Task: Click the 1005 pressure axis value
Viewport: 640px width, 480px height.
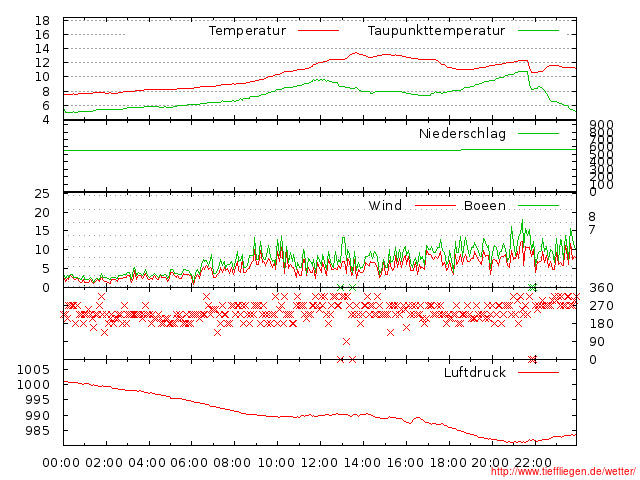Action: pos(33,370)
